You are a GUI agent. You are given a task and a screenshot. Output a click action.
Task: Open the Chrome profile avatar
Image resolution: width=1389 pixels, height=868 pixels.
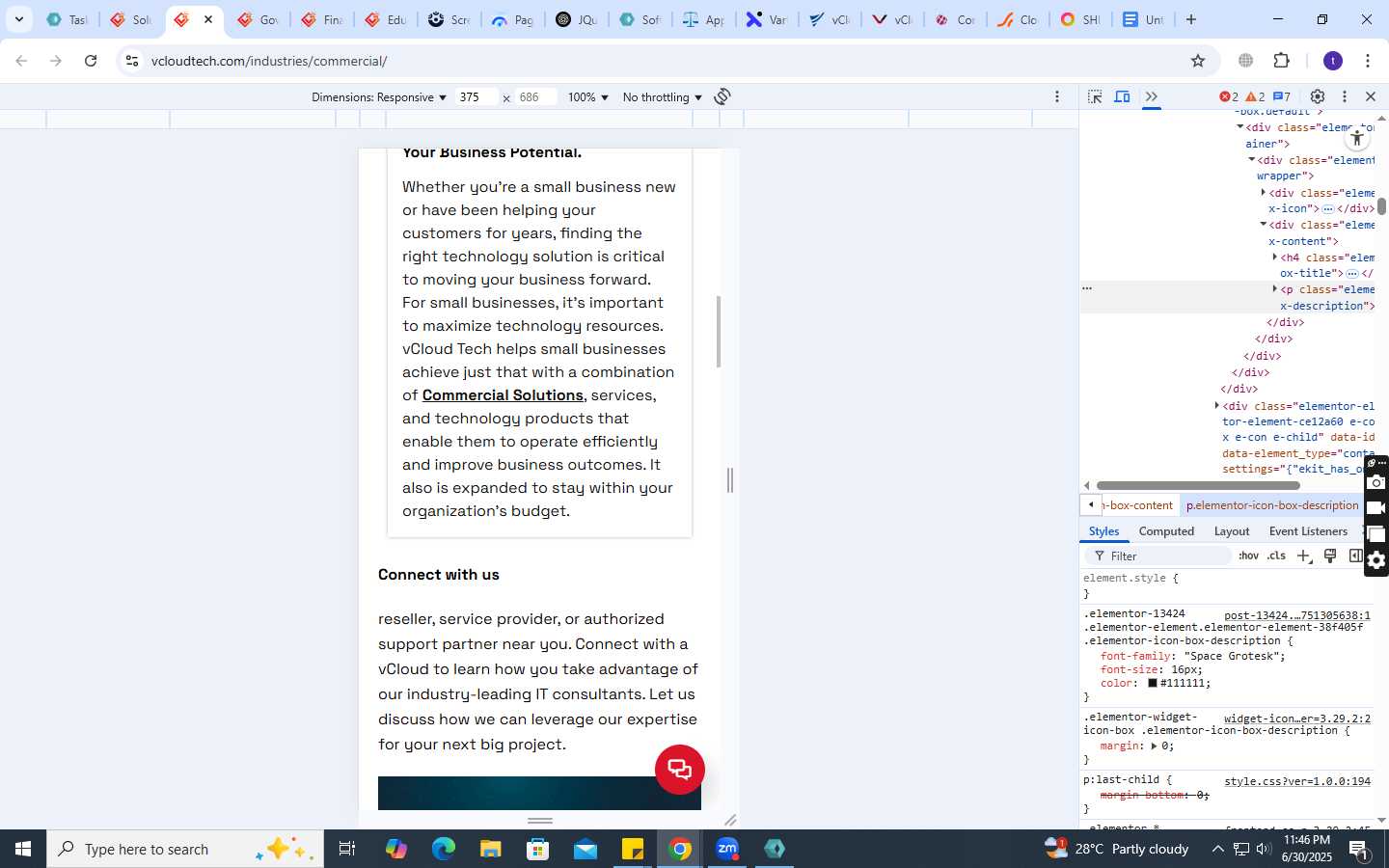click(1333, 61)
